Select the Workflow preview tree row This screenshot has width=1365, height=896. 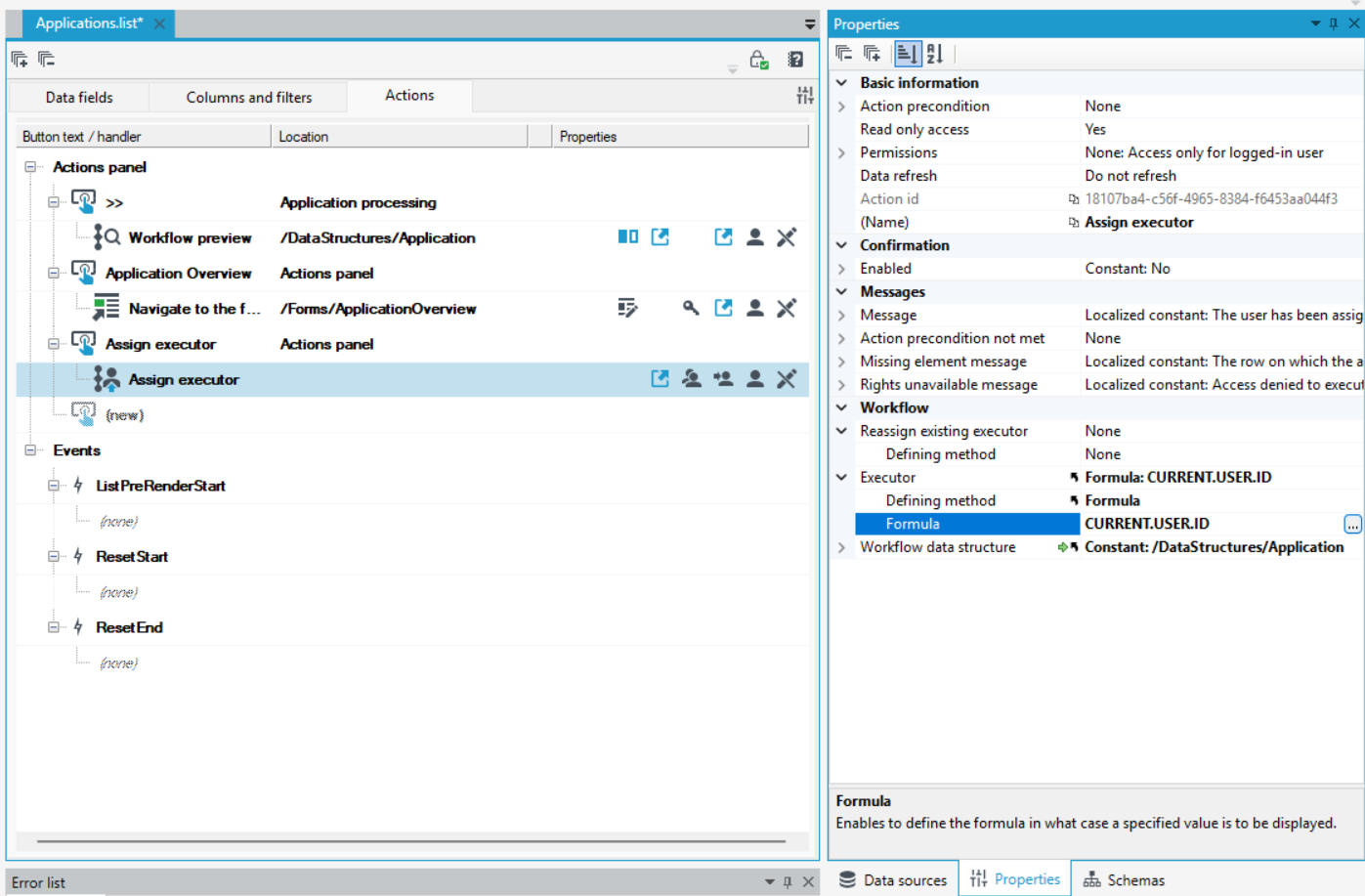point(412,237)
